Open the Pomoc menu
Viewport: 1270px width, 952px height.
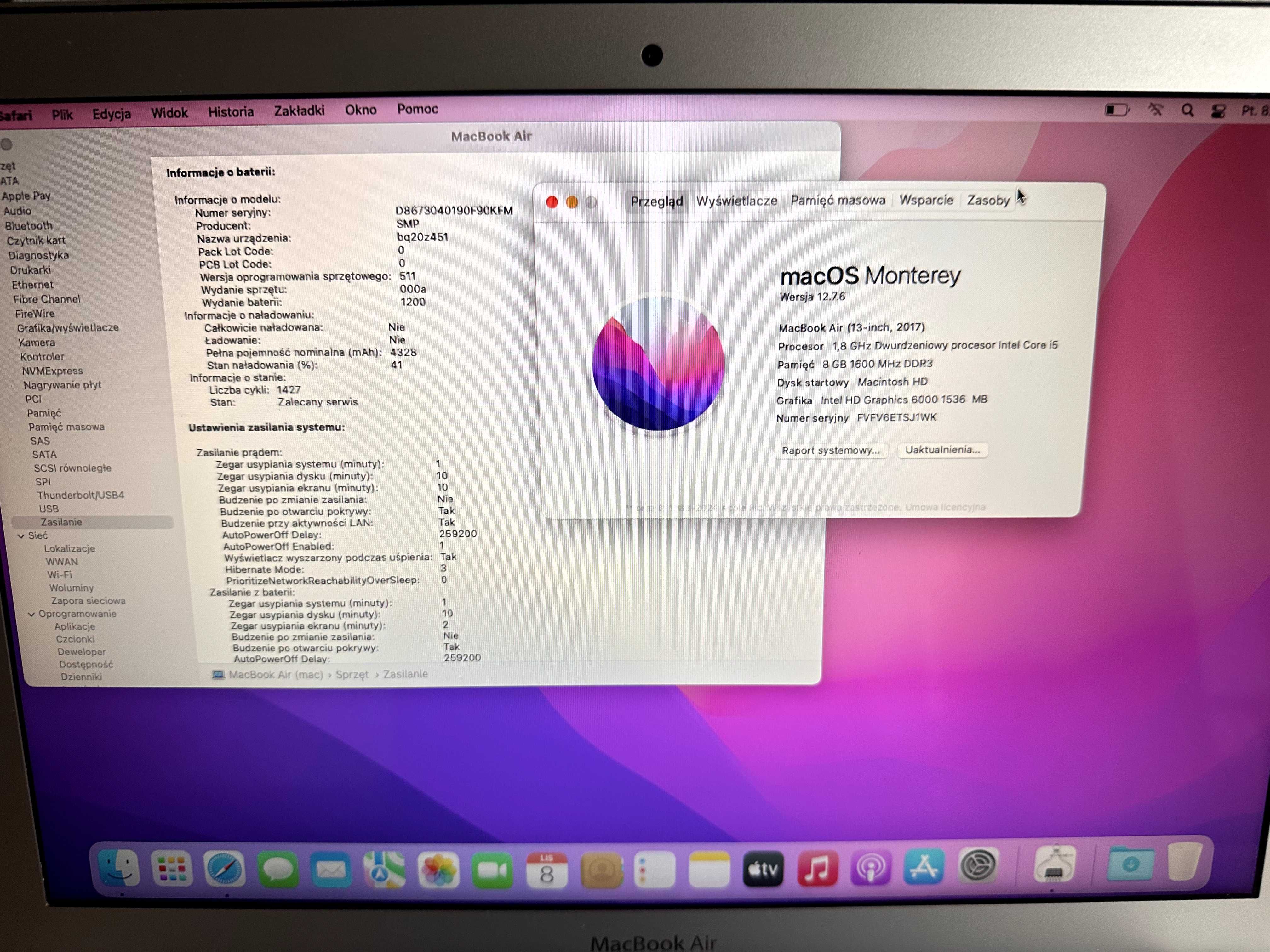(x=417, y=109)
